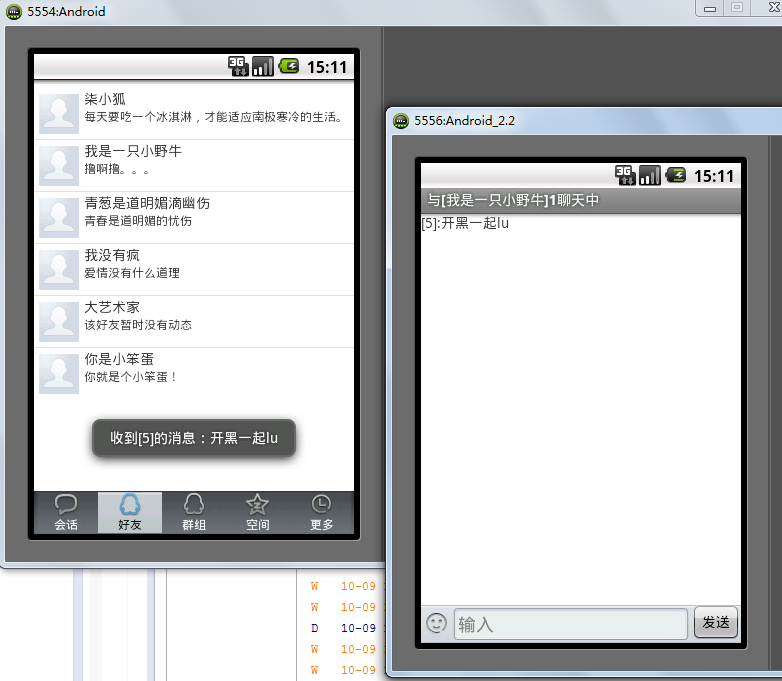Tap battery icon in left emulator status bar
The height and width of the screenshot is (681, 782).
click(288, 67)
